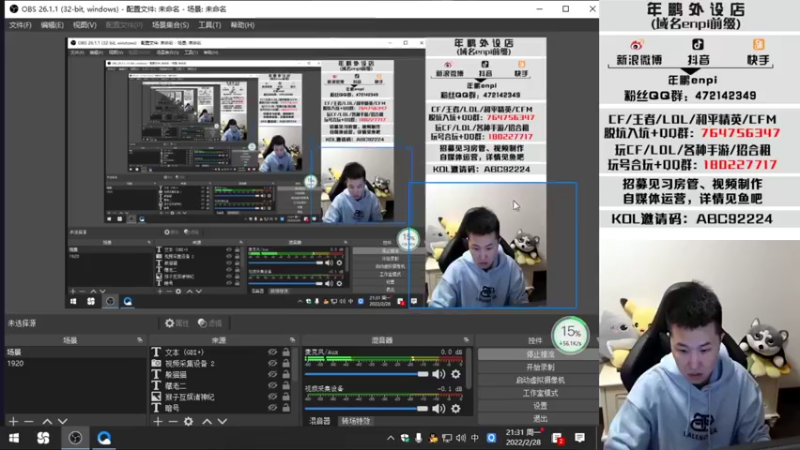The image size is (800, 450).
Task: Add a new source with the plus icon
Action: pyautogui.click(x=158, y=421)
